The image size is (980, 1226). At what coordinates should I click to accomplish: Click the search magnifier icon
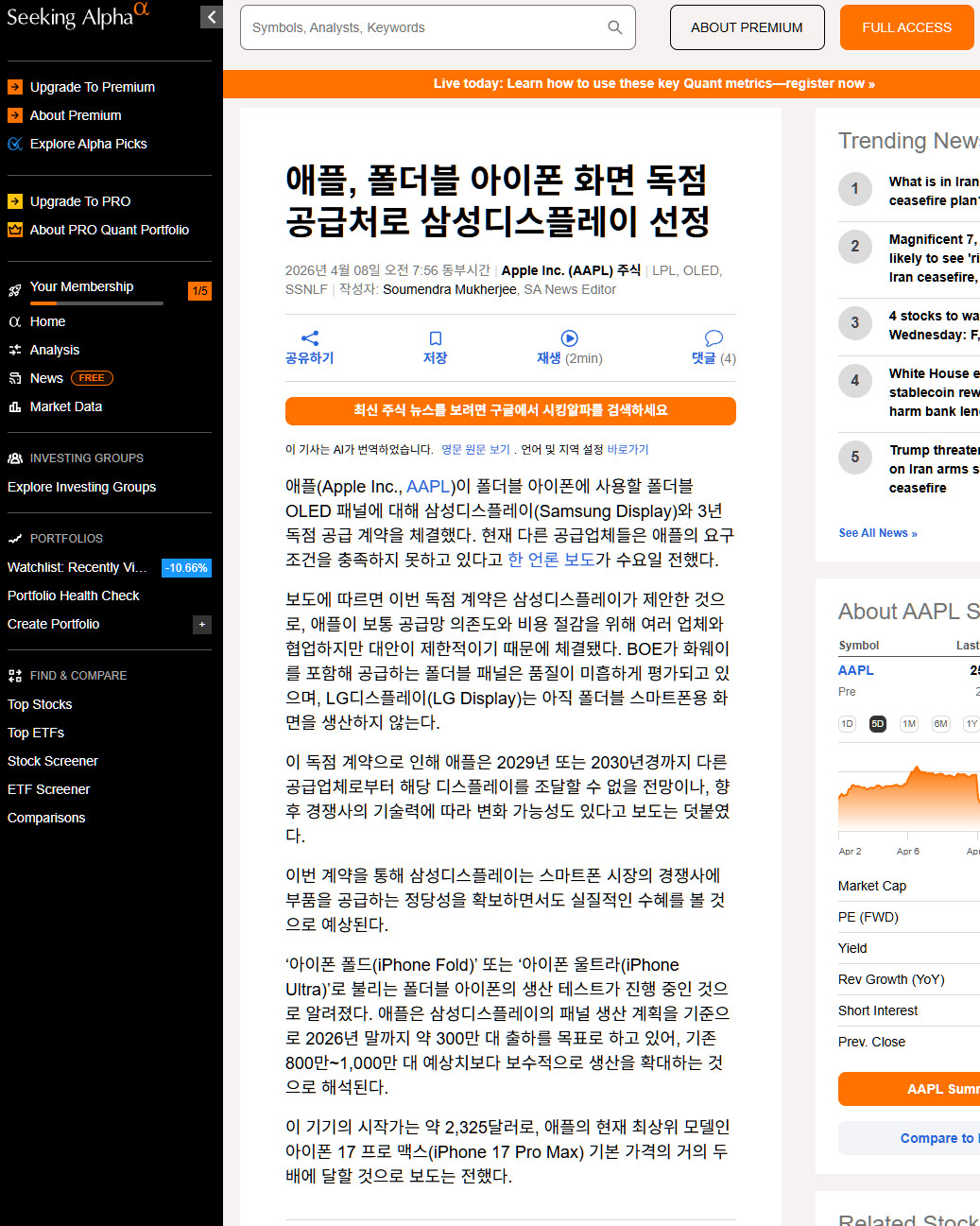(x=615, y=27)
